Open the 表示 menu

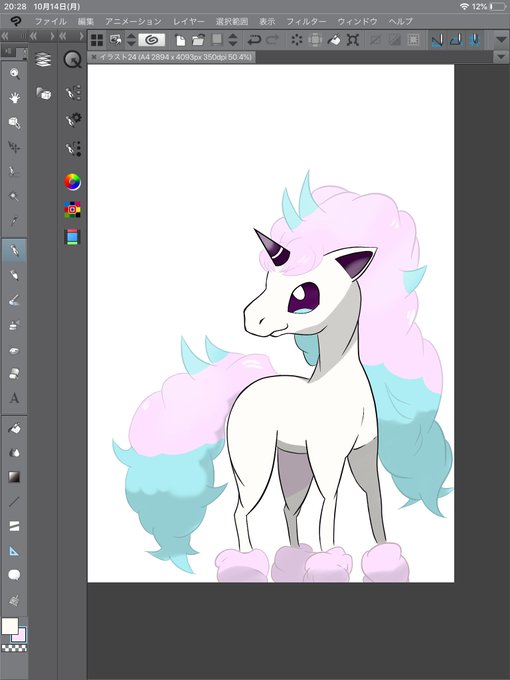267,21
